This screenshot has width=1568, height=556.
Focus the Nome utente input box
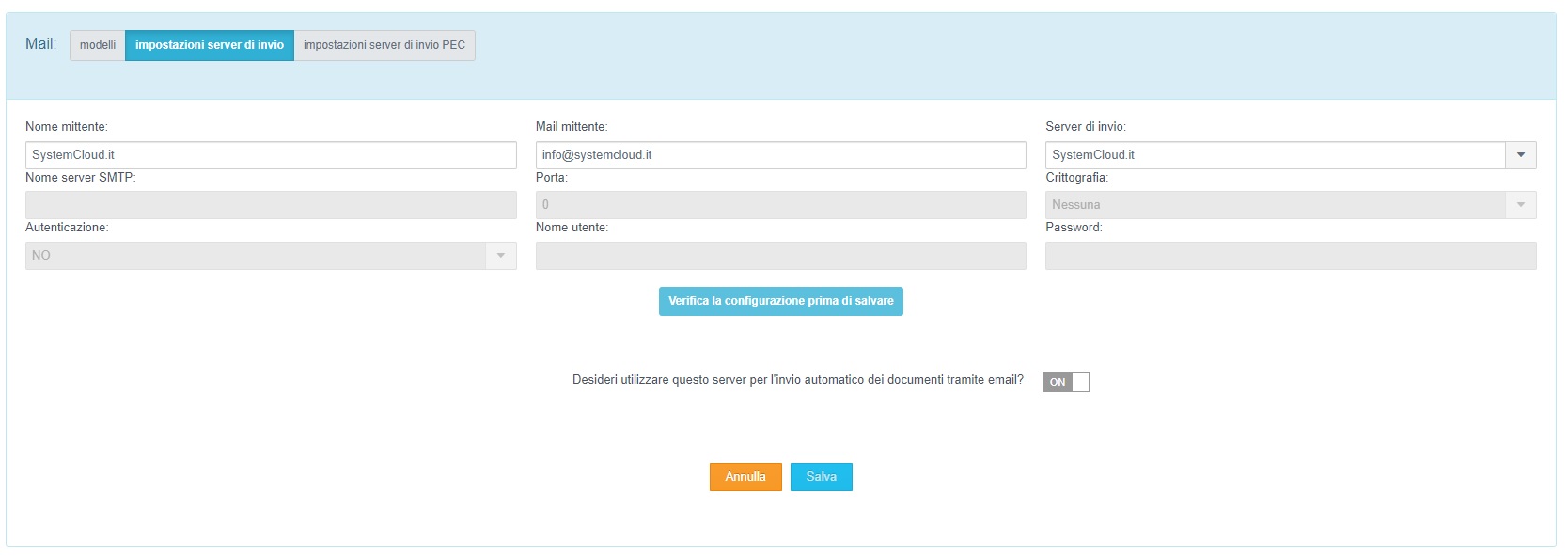tap(780, 256)
